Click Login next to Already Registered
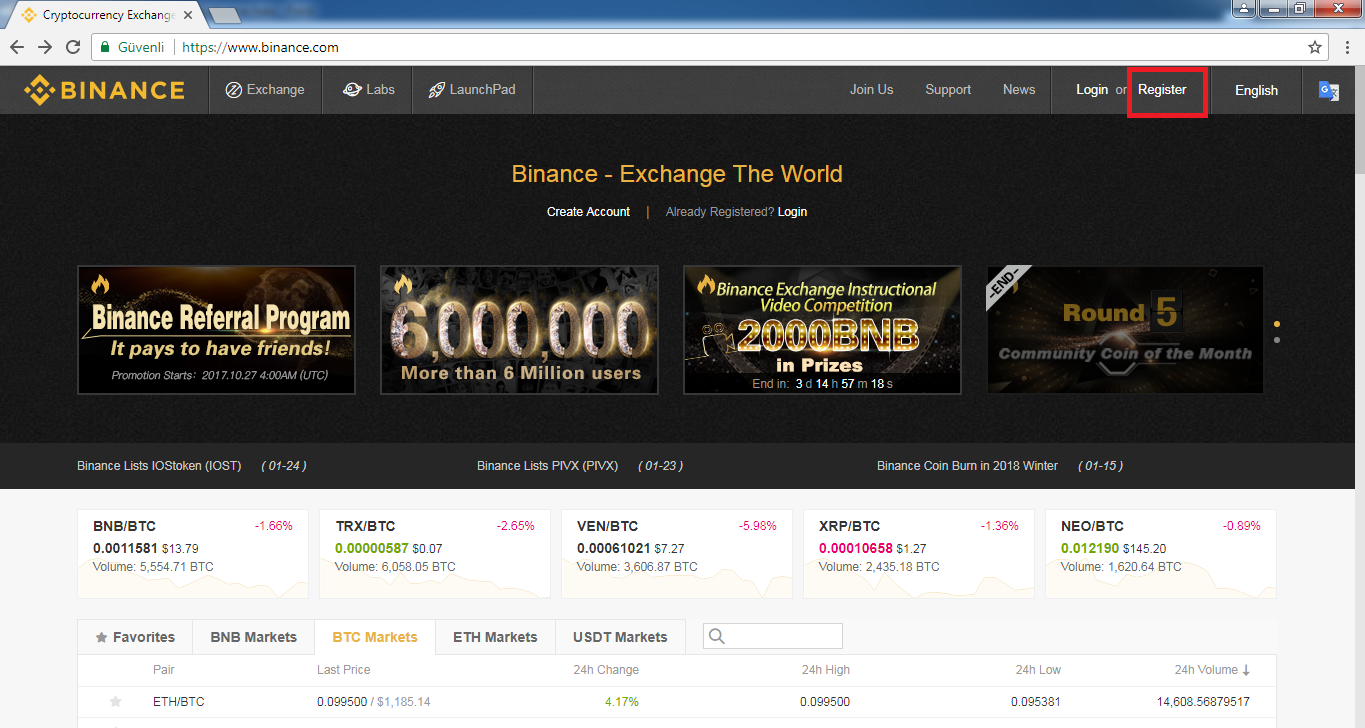Image resolution: width=1365 pixels, height=728 pixels. [792, 212]
